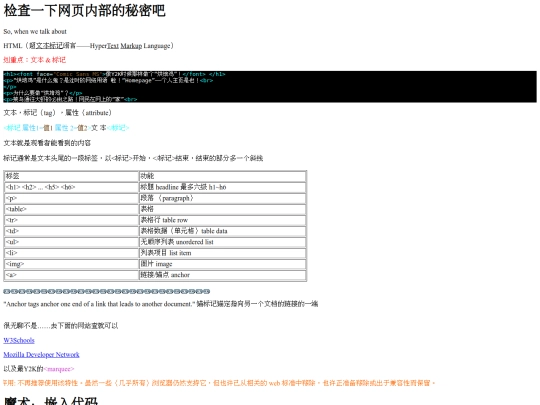Click the cell containing 'unordered list'
540x405 pixels.
(222, 242)
